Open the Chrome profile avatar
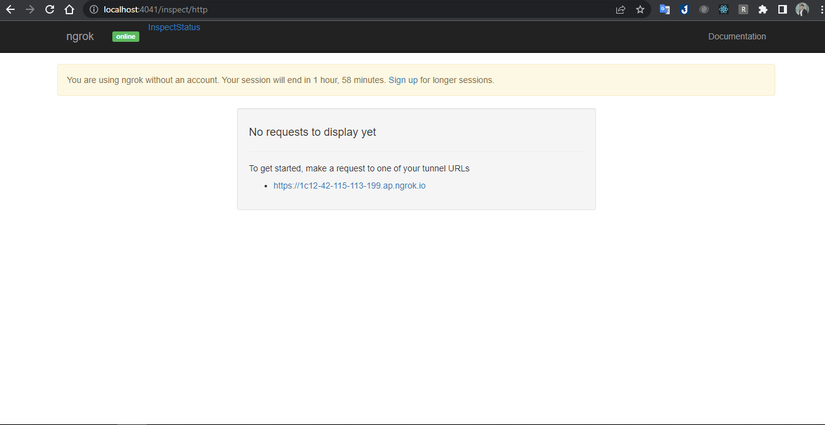The height and width of the screenshot is (425, 825). coord(802,9)
